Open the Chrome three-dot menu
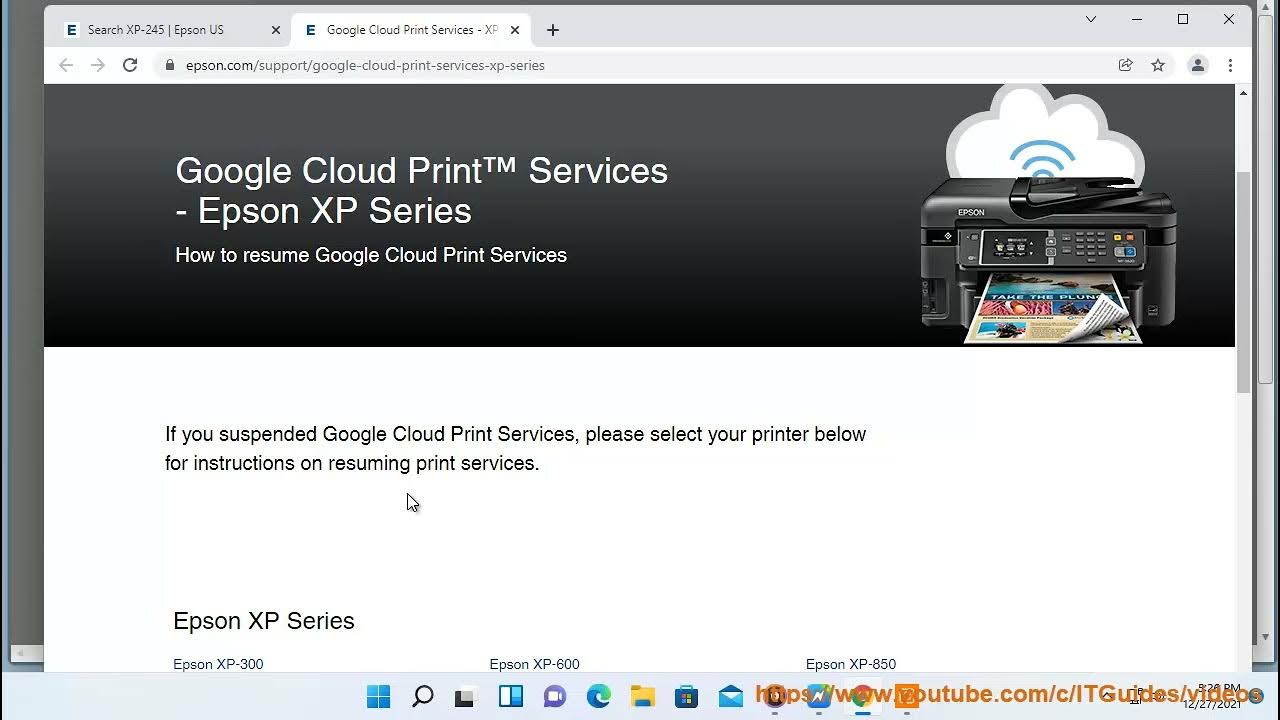Viewport: 1280px width, 720px height. click(x=1231, y=65)
